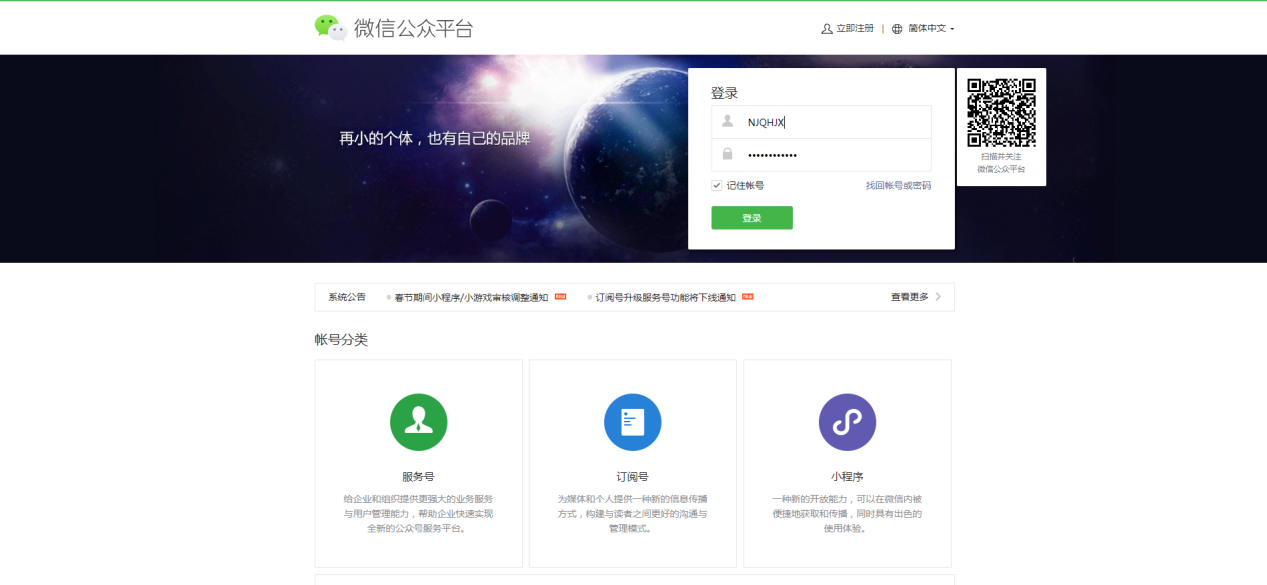The image size is (1267, 585).
Task: Click 查看更多 announcements link
Action: pos(910,297)
